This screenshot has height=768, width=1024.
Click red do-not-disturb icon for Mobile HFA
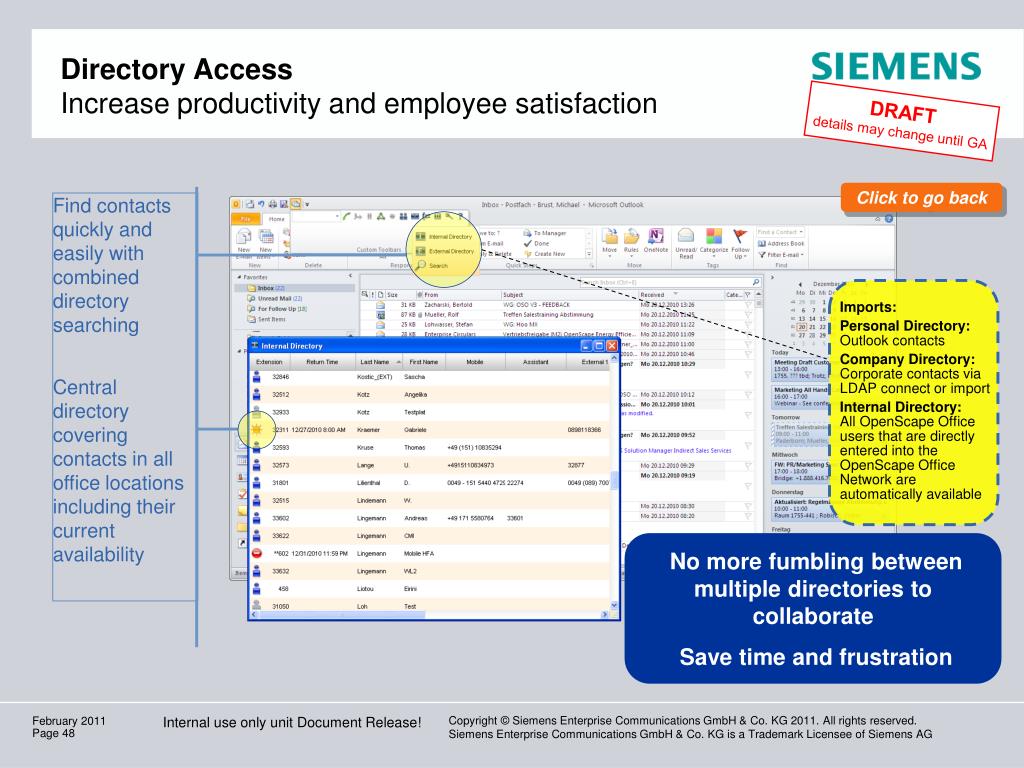[x=257, y=553]
